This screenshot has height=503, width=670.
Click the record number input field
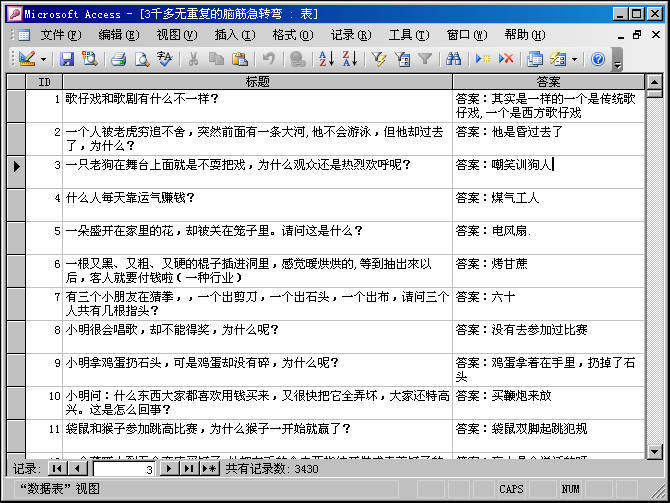124,469
